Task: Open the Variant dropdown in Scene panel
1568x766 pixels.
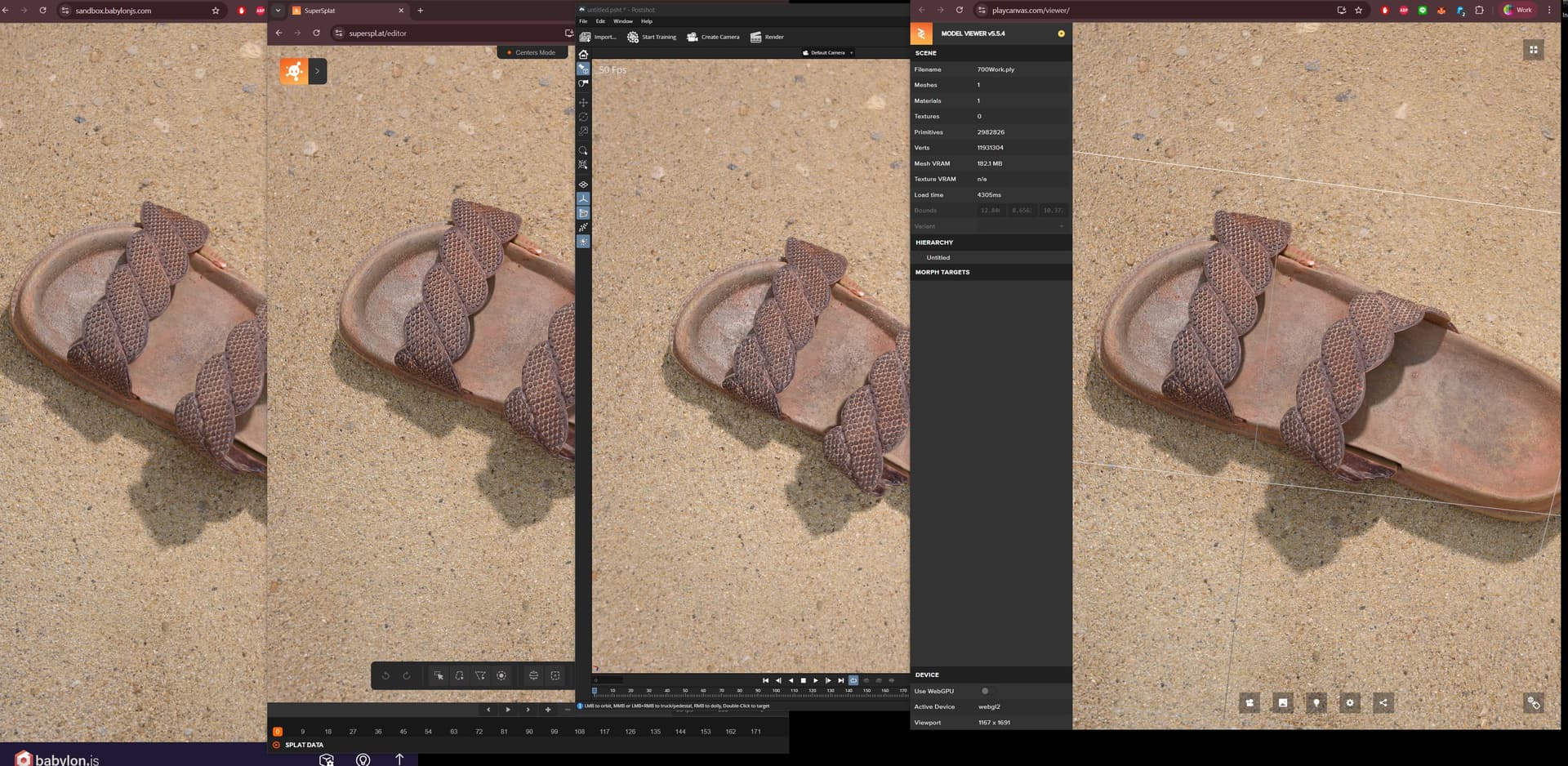Action: coord(1022,226)
